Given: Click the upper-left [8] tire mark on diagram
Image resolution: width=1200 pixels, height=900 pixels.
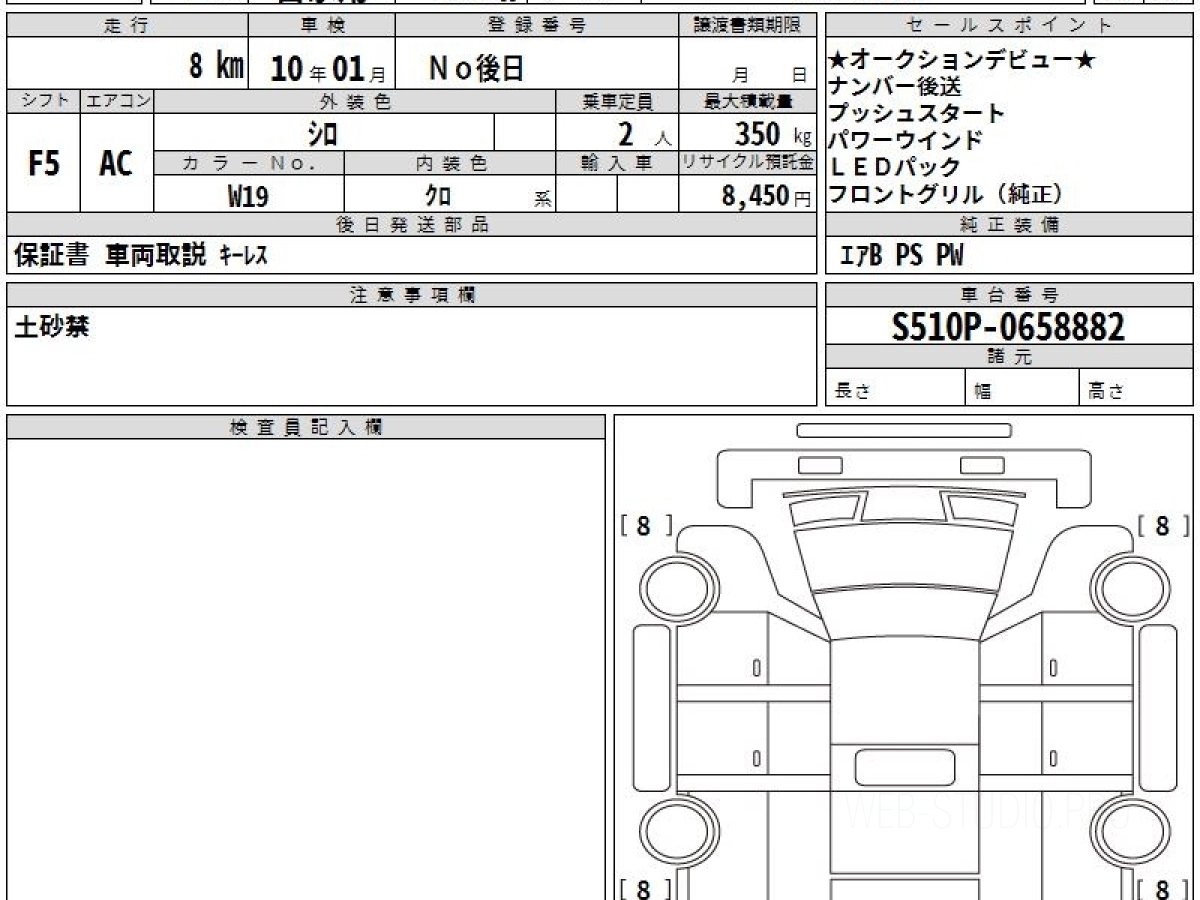Looking at the screenshot, I should click(x=645, y=526).
